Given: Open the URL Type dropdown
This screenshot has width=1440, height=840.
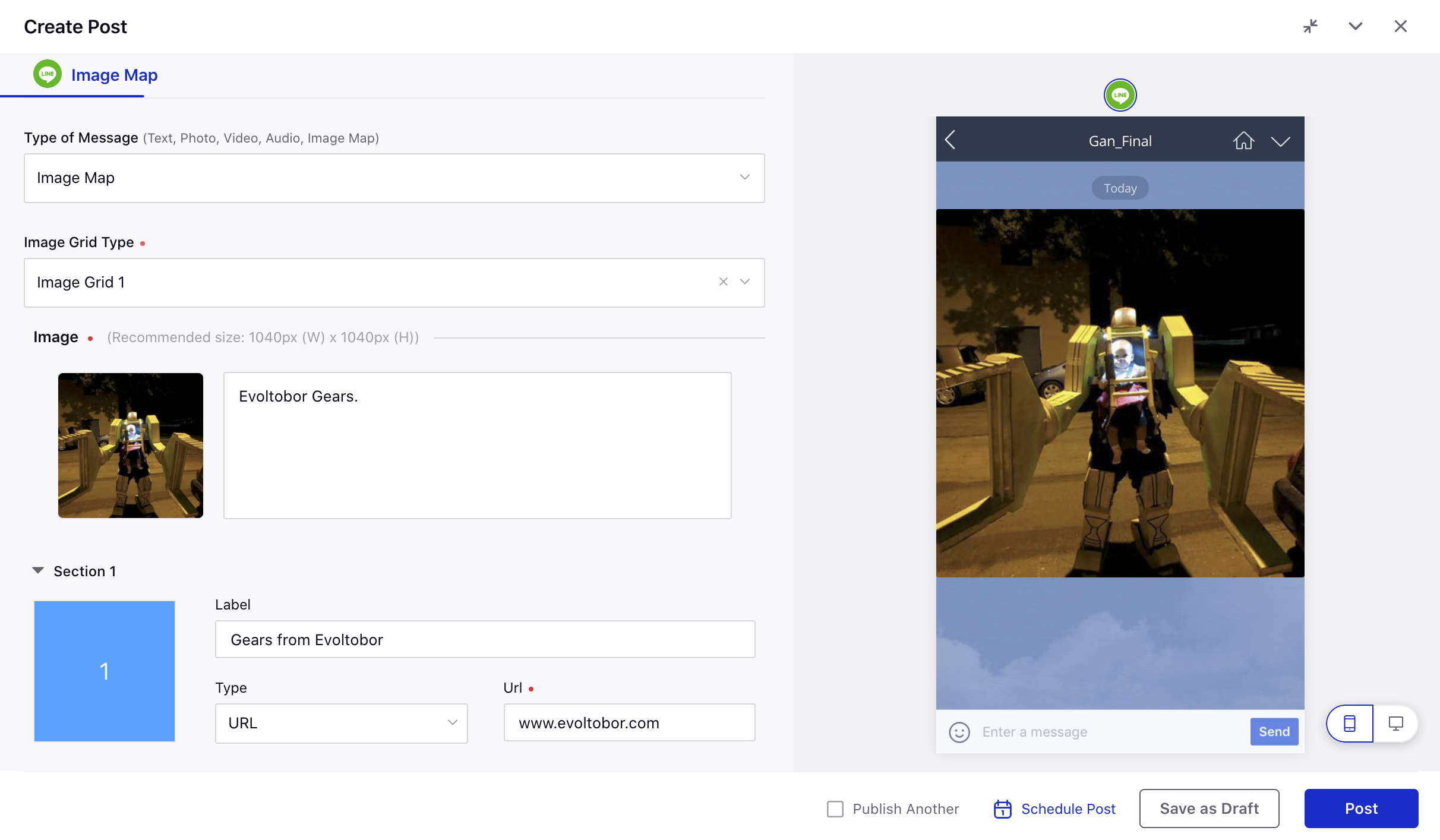Looking at the screenshot, I should pos(342,723).
